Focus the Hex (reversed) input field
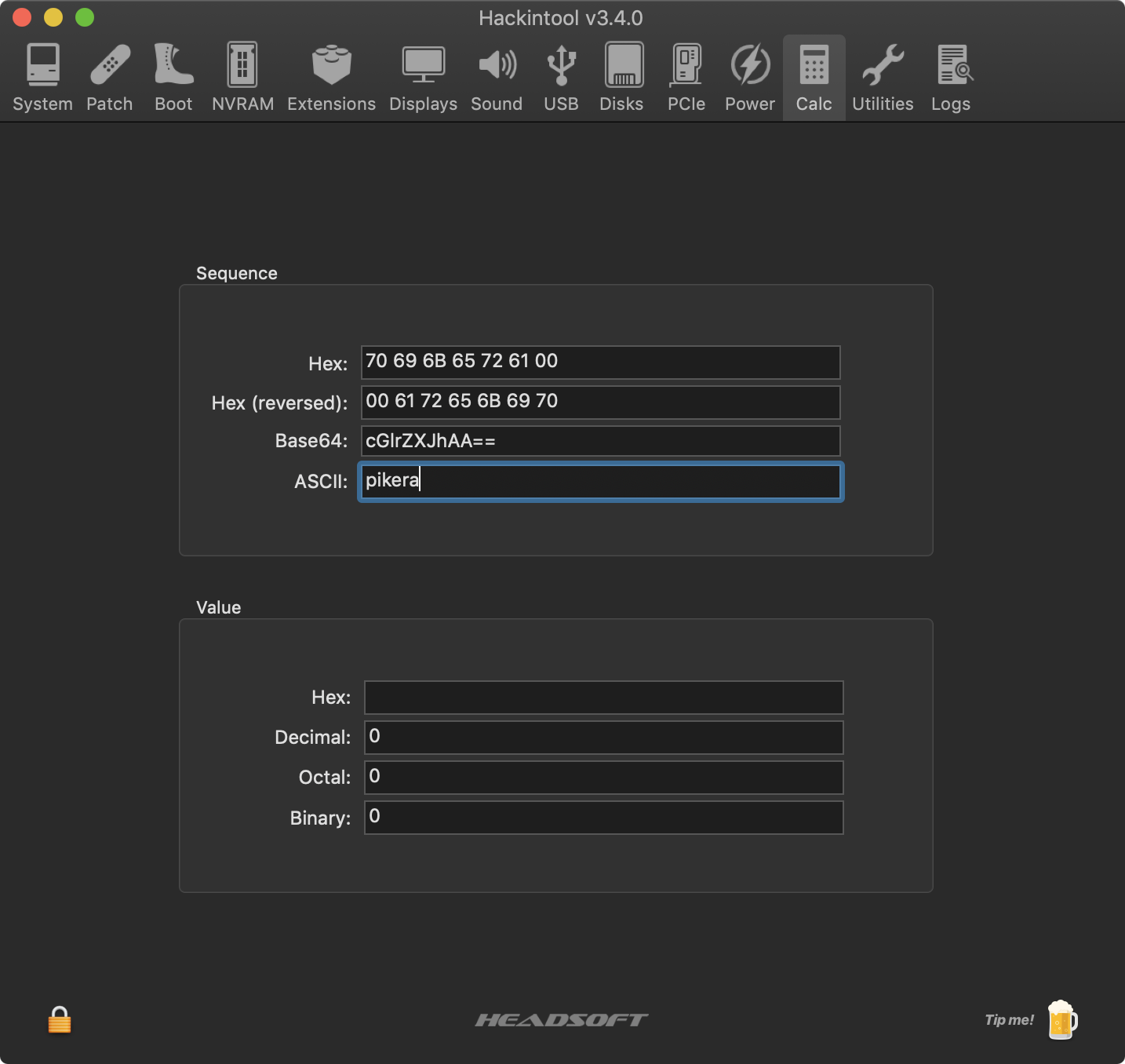Screen dimensions: 1125x1064 (x=601, y=403)
